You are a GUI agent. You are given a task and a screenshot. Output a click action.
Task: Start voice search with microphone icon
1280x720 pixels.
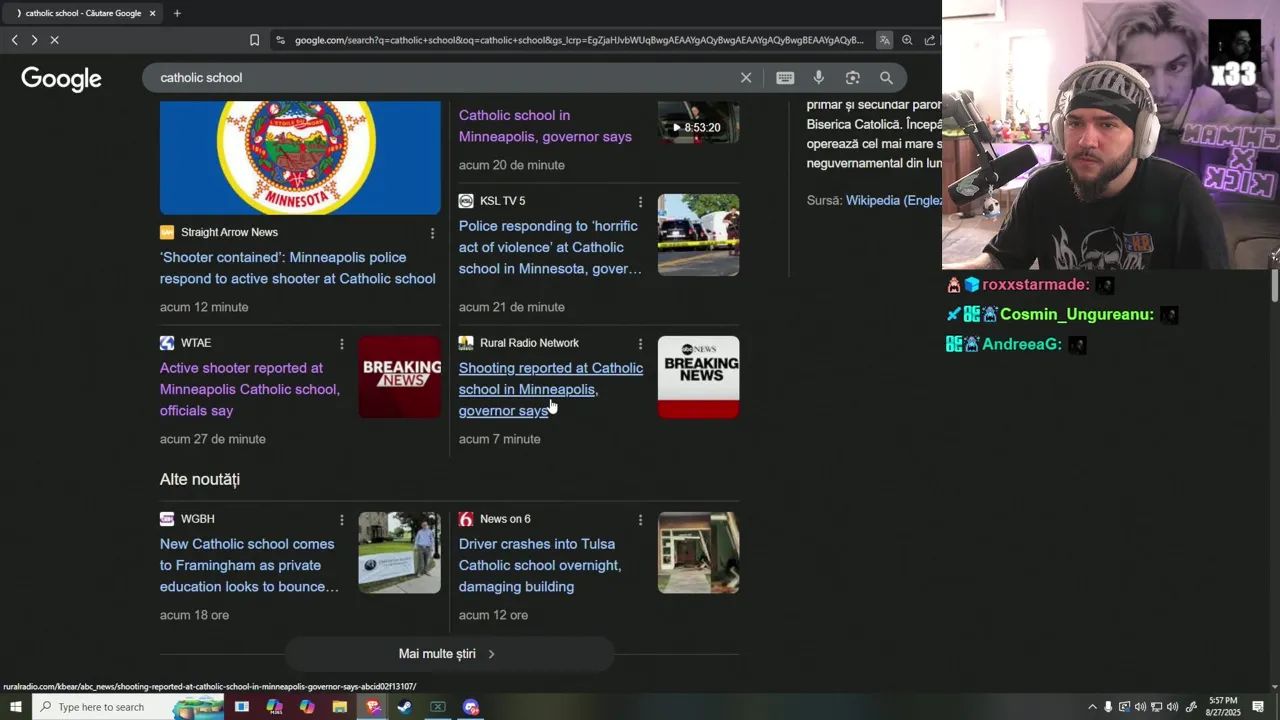[x=819, y=78]
